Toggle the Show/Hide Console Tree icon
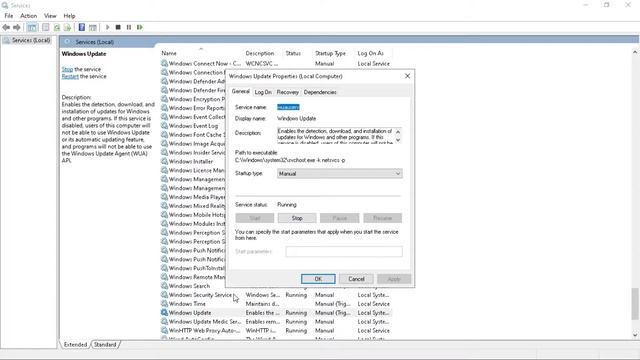Viewport: 640px width, 360px height. (32, 27)
